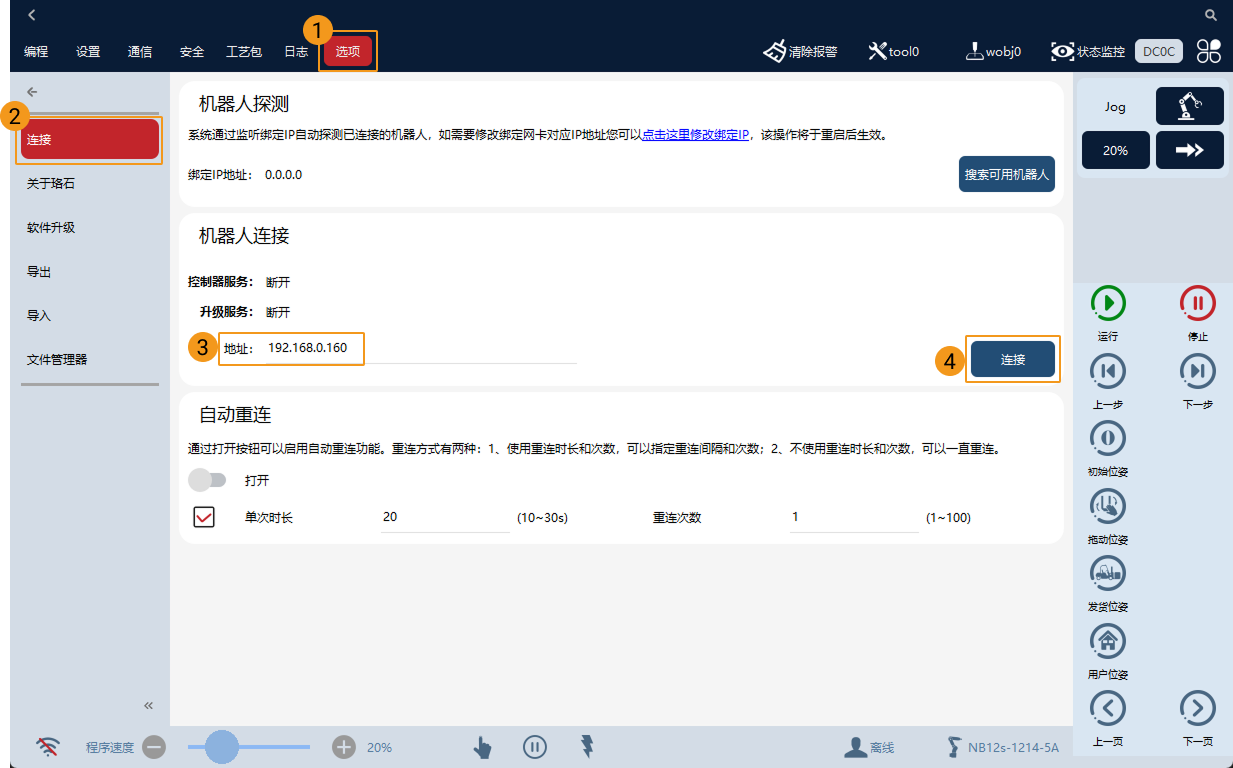Image resolution: width=1233 pixels, height=768 pixels.
Task: Click the 20% jog speed button
Action: [1115, 150]
